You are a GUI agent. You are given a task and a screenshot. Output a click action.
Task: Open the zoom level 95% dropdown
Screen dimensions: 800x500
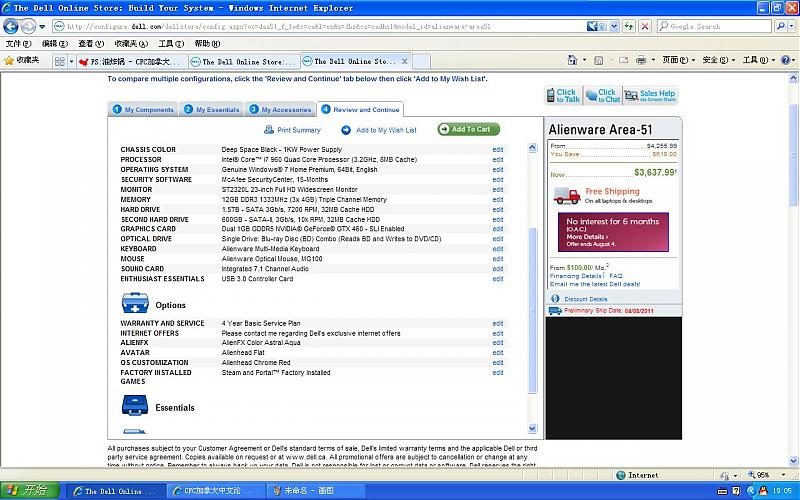(783, 475)
